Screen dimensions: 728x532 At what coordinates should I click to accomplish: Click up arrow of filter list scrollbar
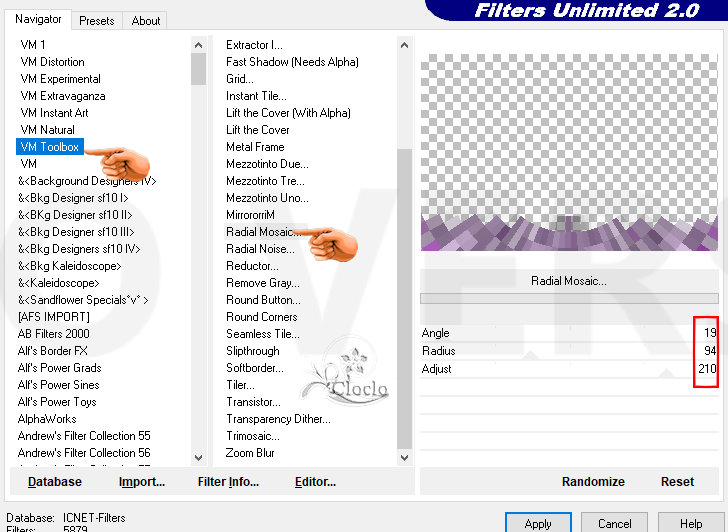click(x=404, y=45)
